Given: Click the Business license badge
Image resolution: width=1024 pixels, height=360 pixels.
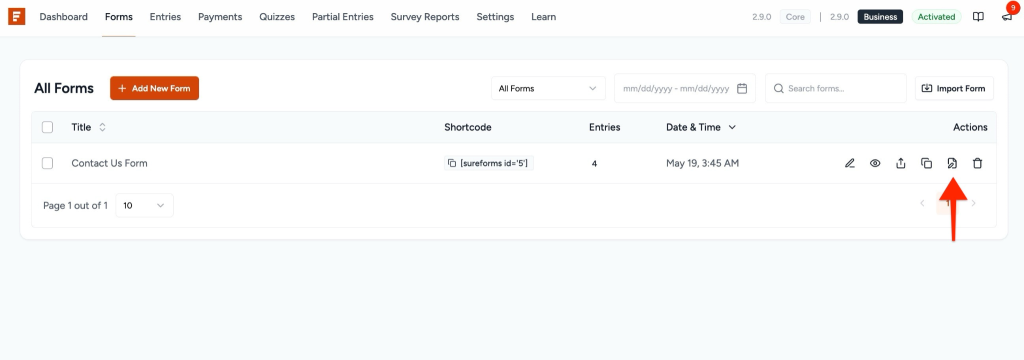Looking at the screenshot, I should click(x=880, y=17).
